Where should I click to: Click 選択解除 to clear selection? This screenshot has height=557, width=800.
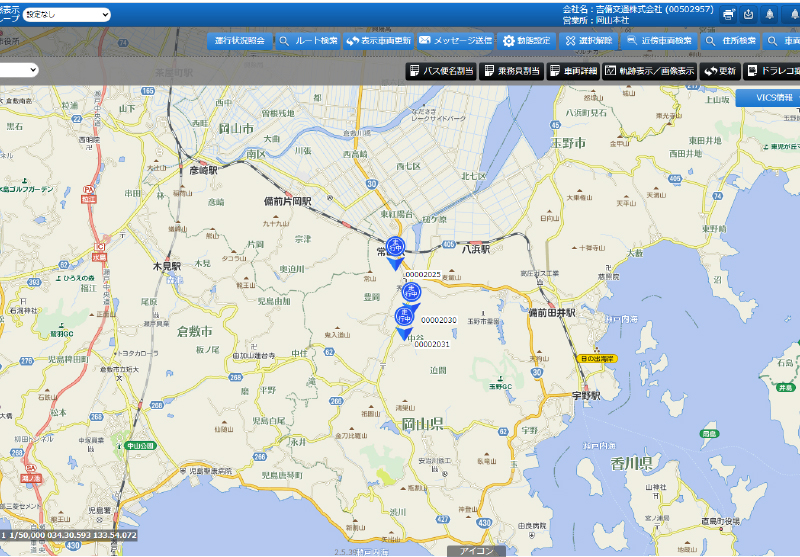[588, 41]
